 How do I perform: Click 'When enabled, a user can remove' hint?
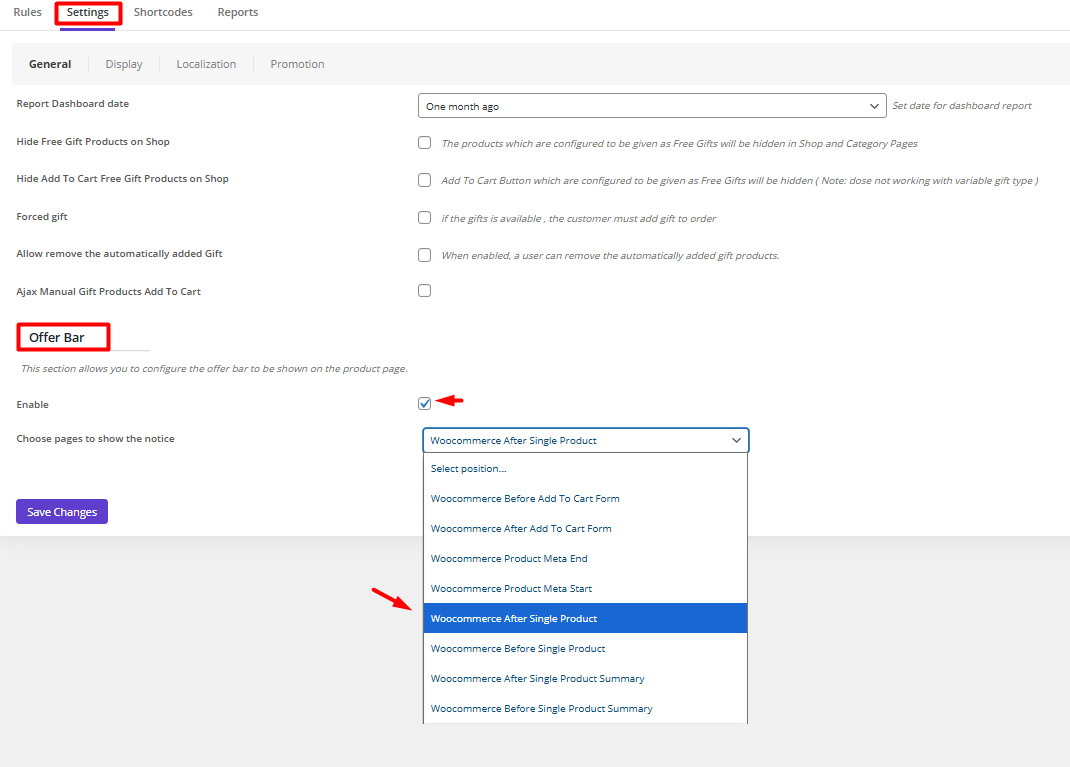(610, 256)
